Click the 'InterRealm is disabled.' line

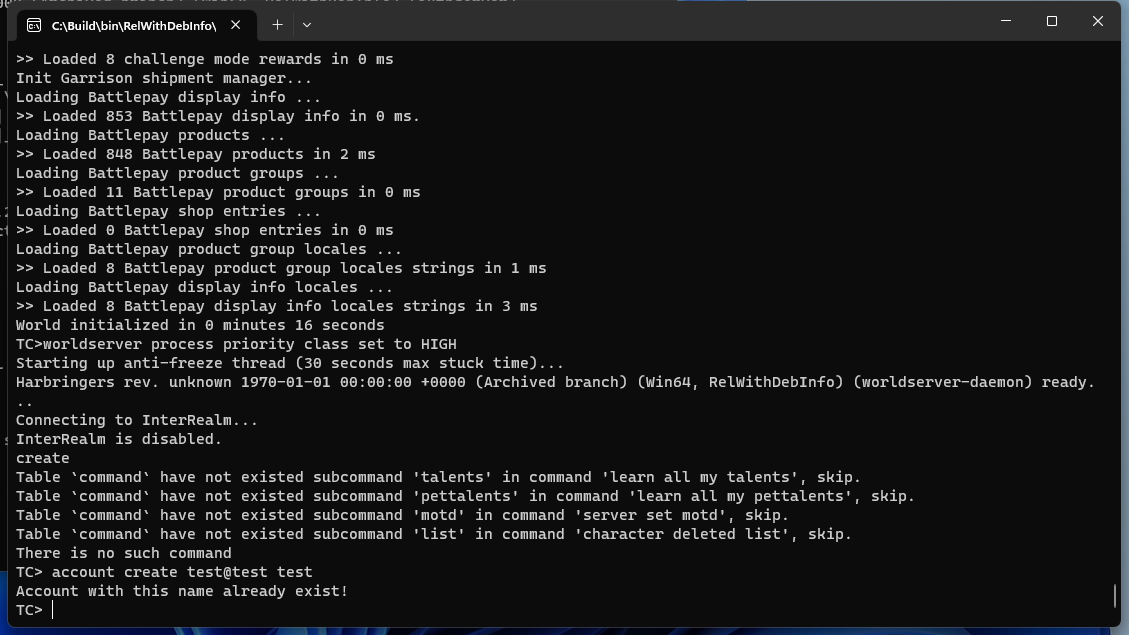coord(119,439)
